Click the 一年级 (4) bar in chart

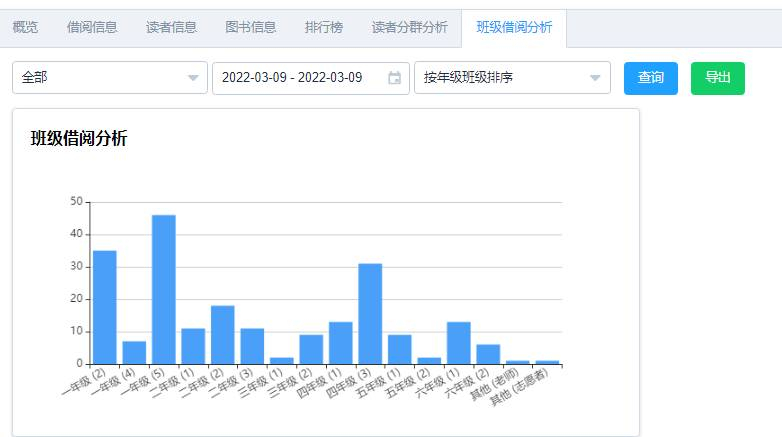point(134,353)
